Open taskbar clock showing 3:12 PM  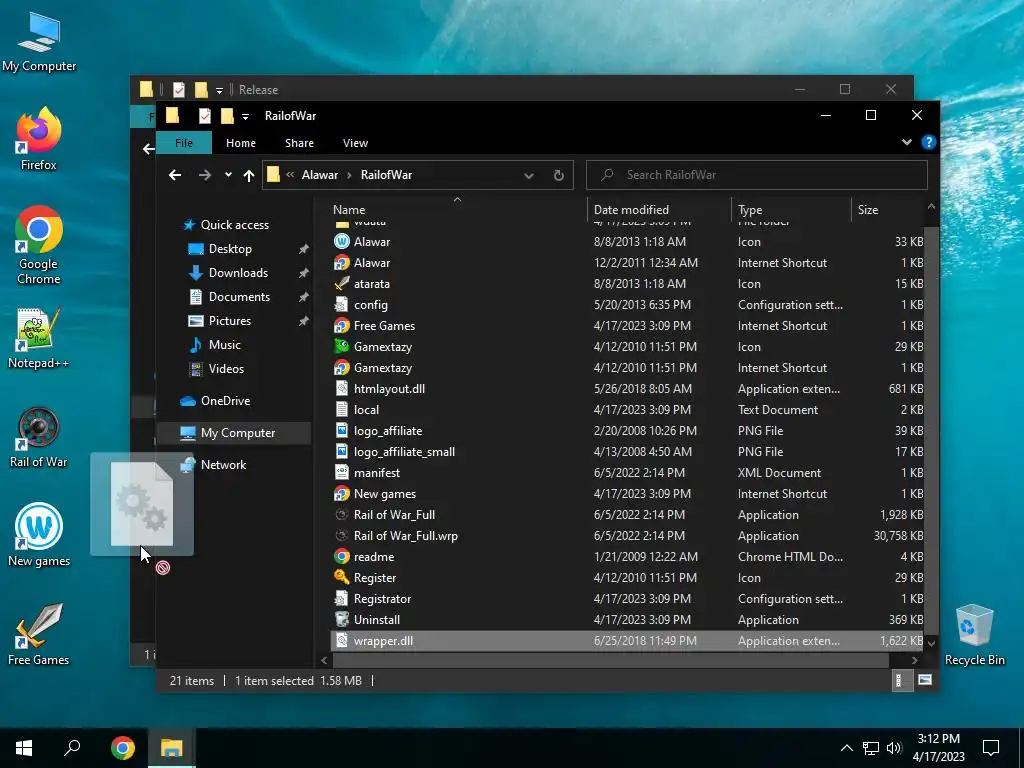tap(938, 748)
